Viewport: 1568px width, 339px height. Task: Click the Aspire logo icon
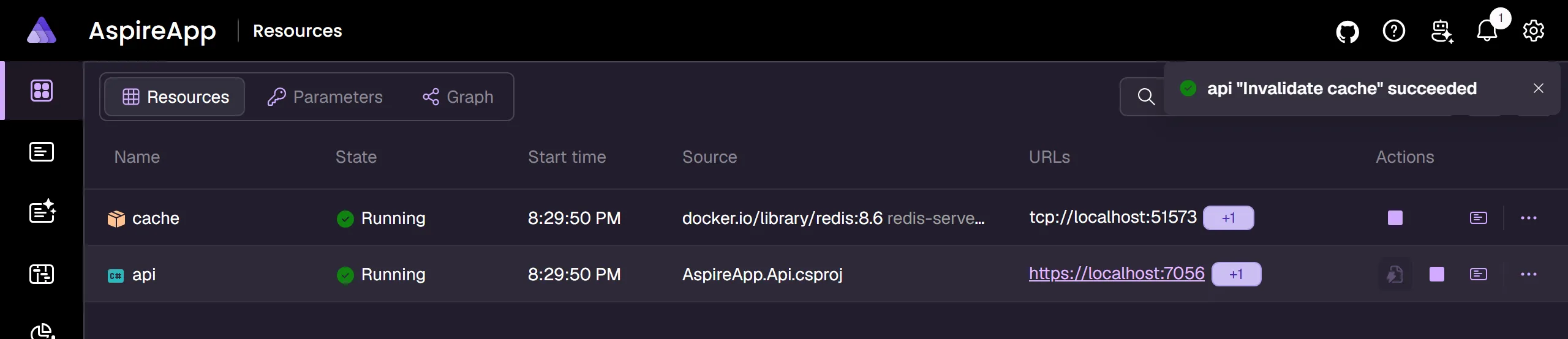pos(42,30)
